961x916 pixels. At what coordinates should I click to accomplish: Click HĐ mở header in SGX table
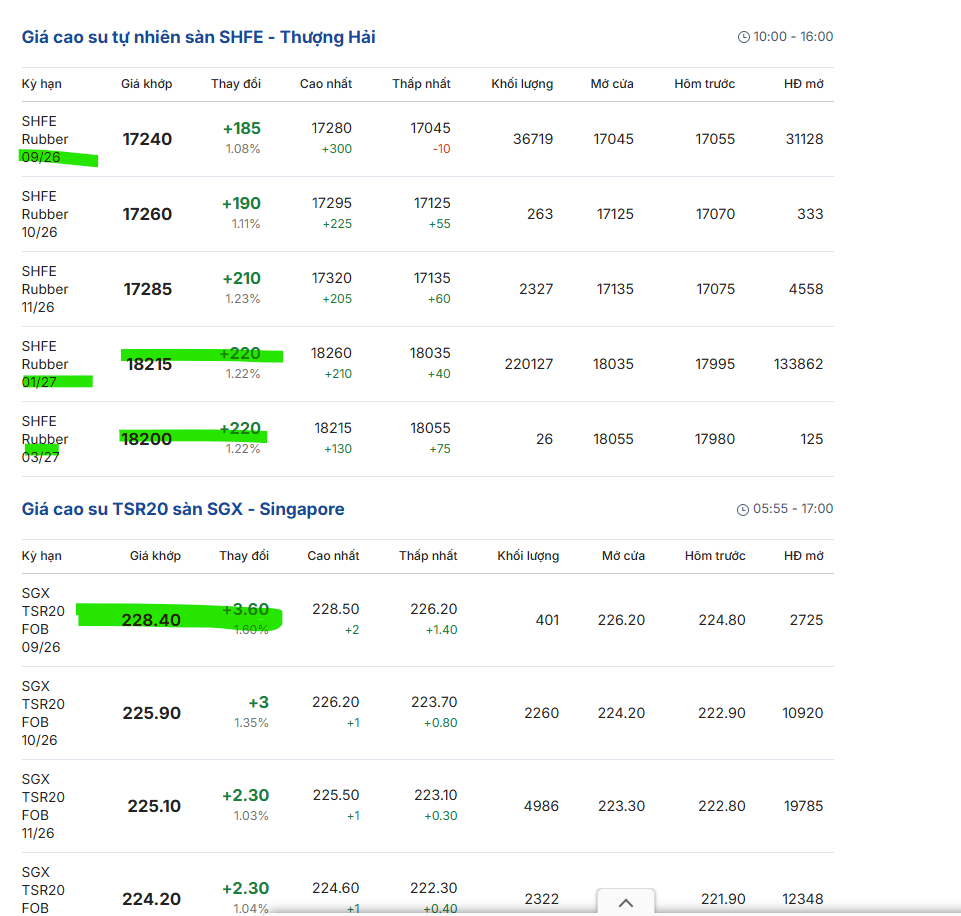point(804,556)
